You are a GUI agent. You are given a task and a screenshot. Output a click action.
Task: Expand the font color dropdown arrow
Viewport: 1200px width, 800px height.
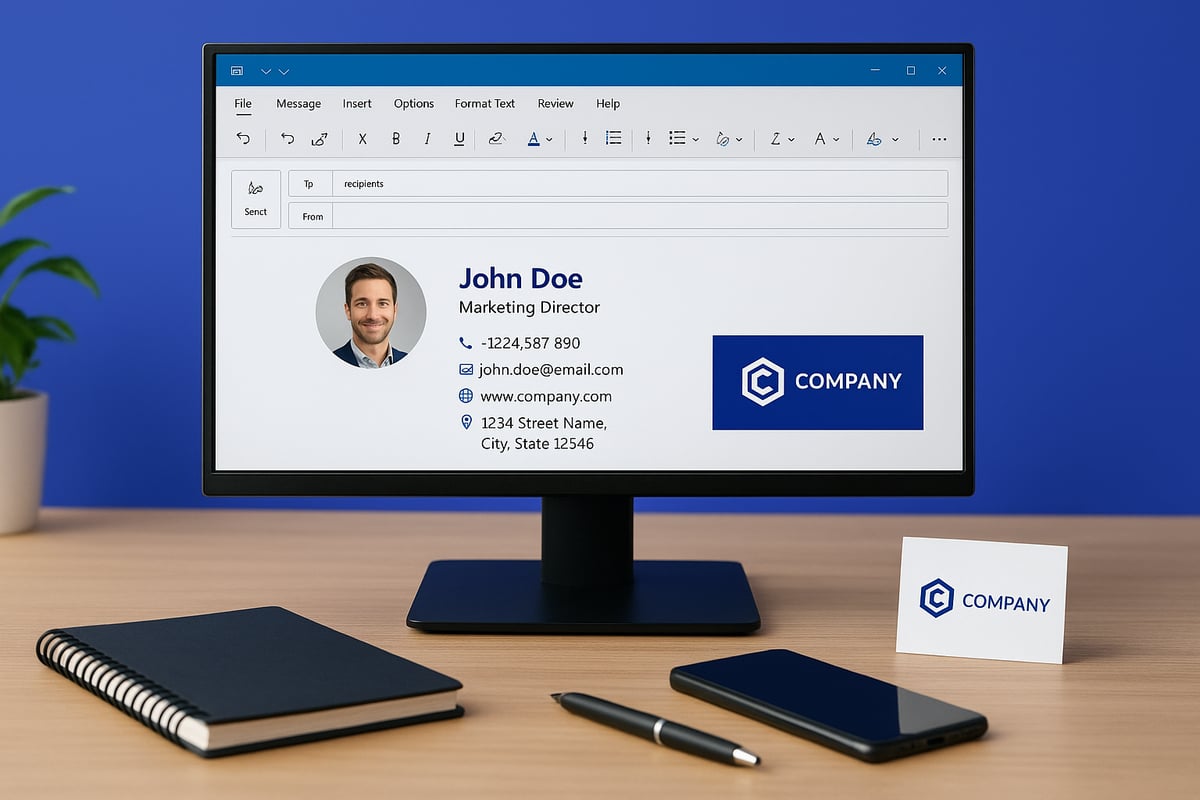pos(549,140)
